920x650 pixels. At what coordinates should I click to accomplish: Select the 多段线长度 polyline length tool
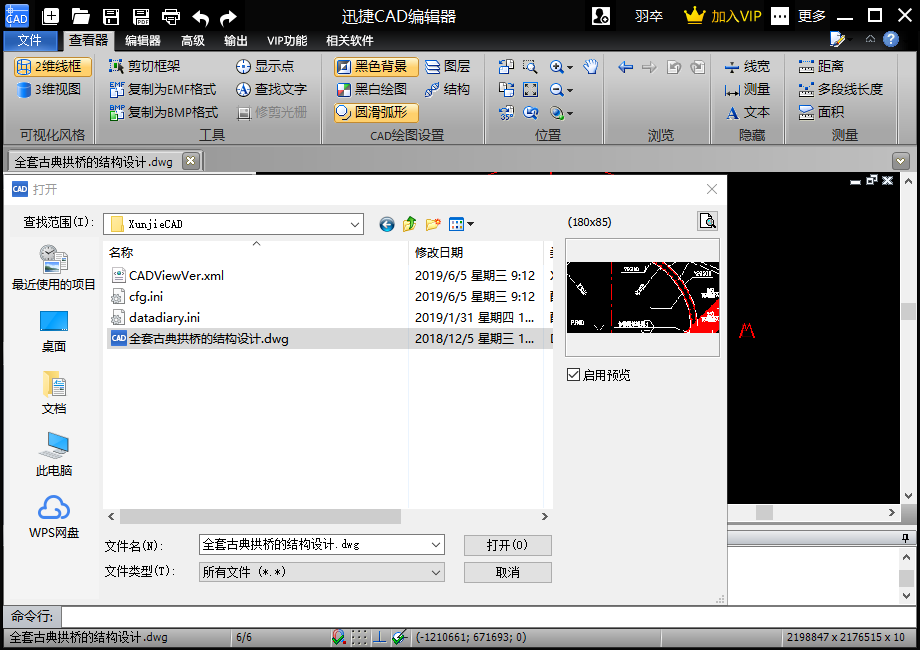tap(841, 89)
